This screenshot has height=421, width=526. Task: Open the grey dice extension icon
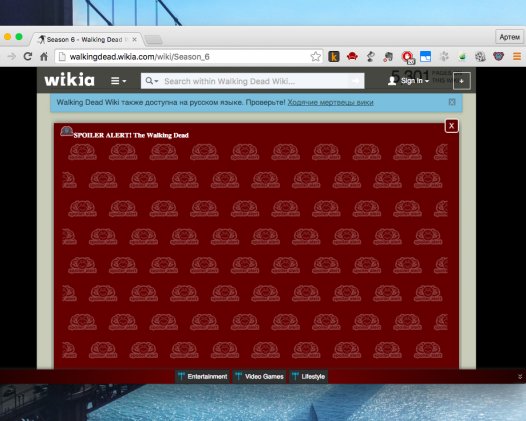pyautogui.click(x=480, y=56)
